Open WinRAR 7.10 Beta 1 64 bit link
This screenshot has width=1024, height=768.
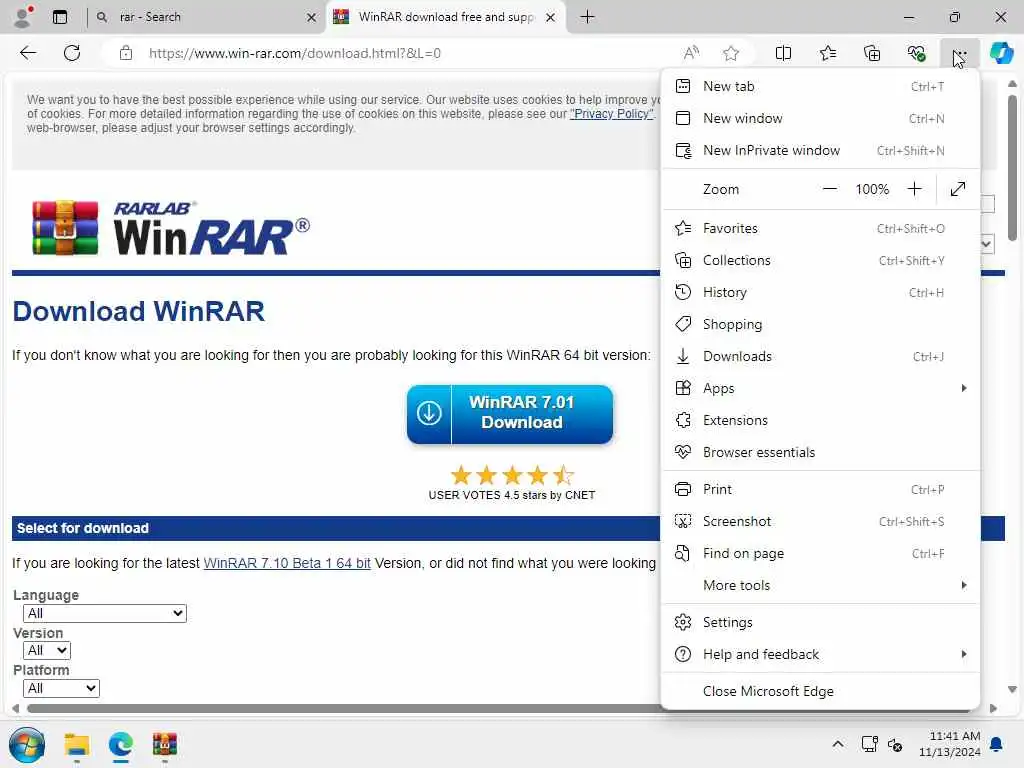pos(287,564)
